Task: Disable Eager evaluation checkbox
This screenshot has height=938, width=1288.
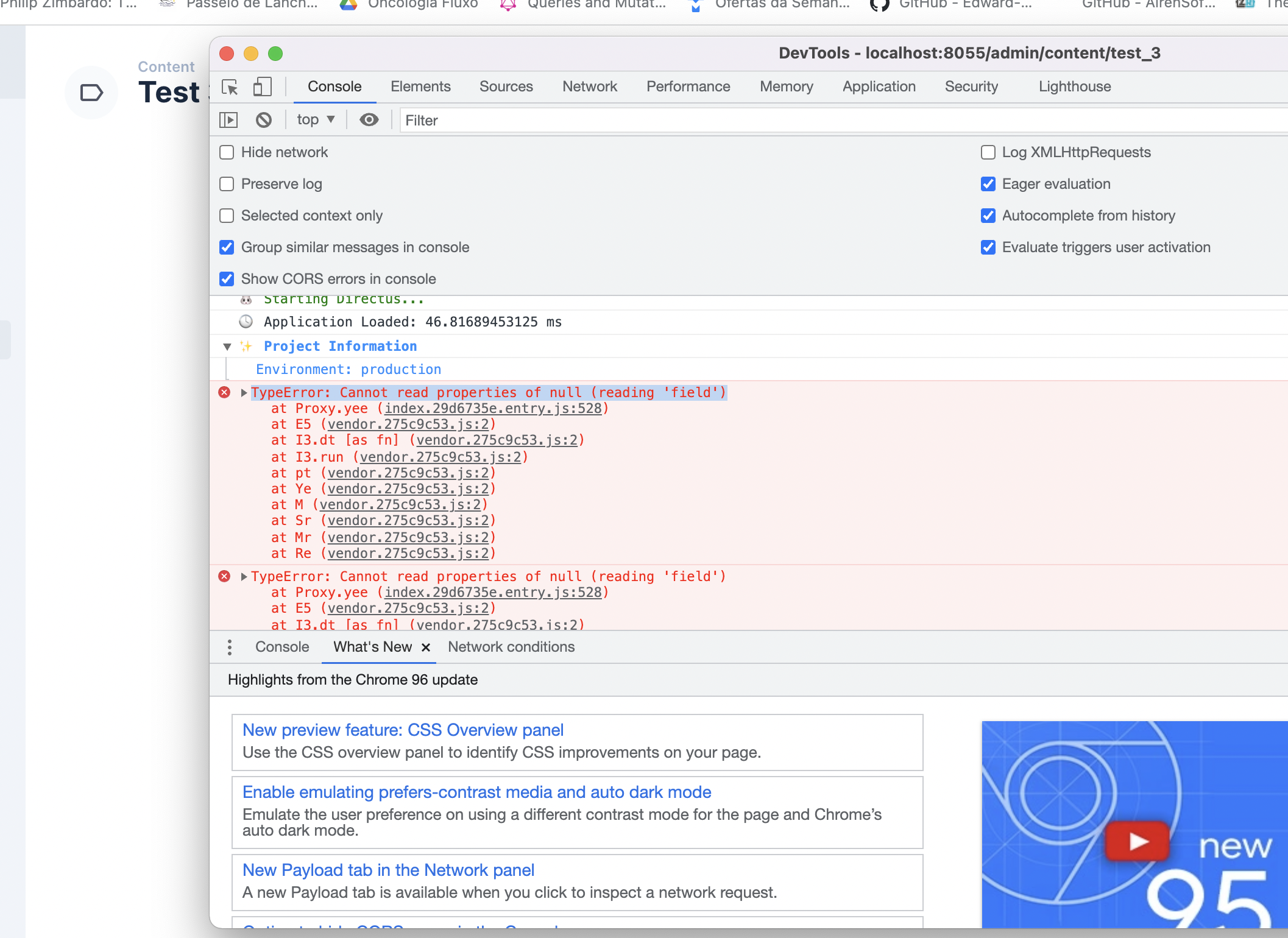Action: point(988,184)
